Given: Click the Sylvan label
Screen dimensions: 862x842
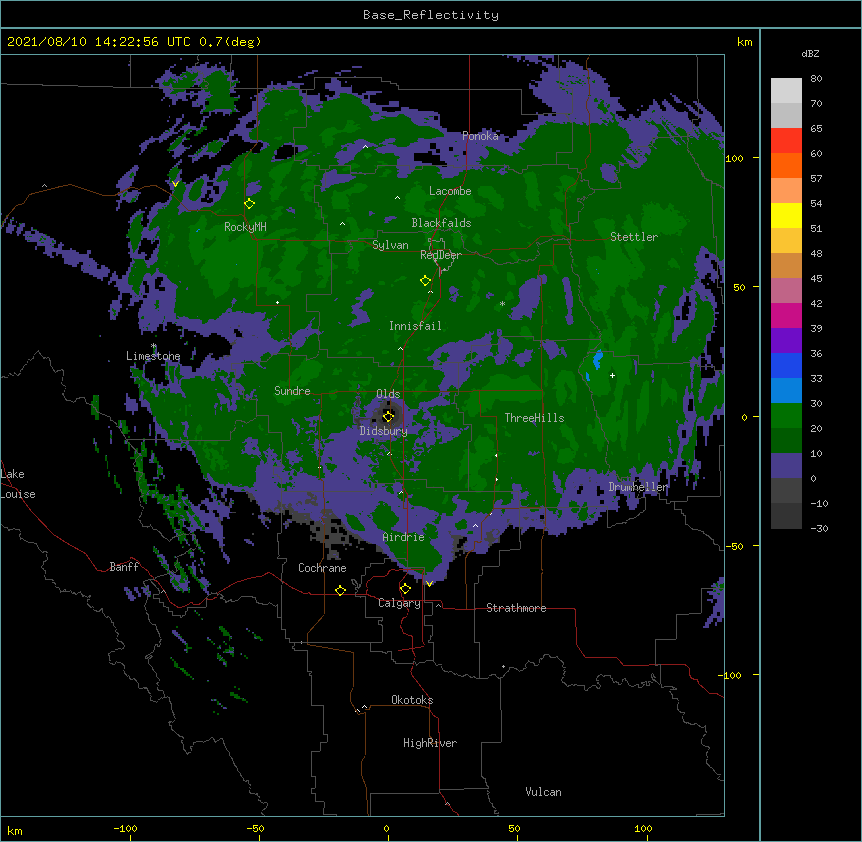Looking at the screenshot, I should pyautogui.click(x=390, y=245).
